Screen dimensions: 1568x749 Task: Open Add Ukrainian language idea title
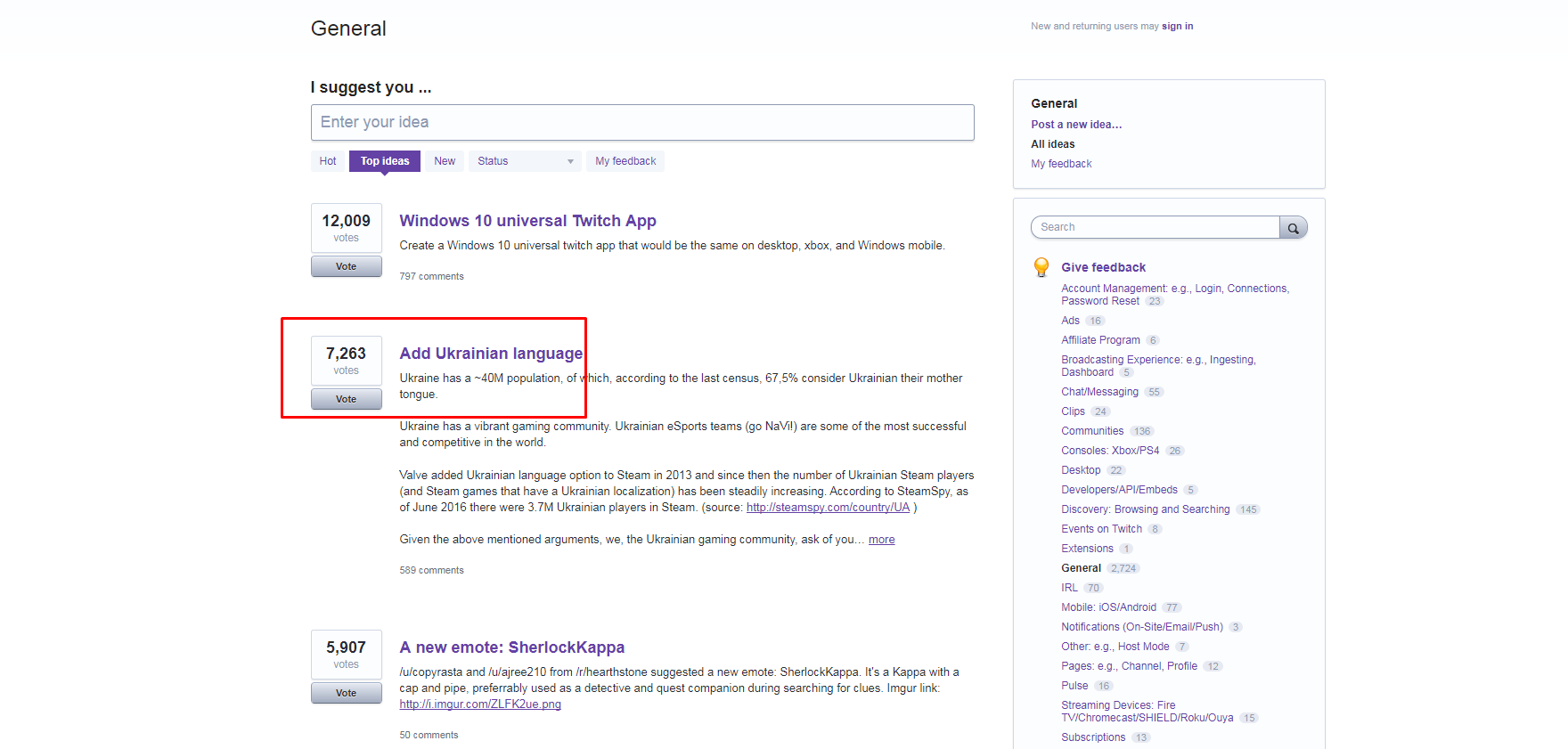[491, 354]
